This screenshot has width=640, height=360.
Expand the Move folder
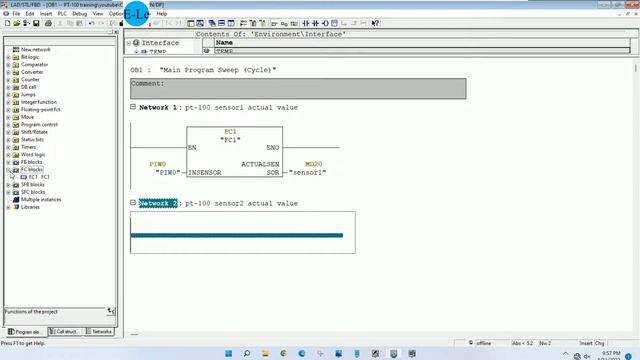pyautogui.click(x=8, y=117)
